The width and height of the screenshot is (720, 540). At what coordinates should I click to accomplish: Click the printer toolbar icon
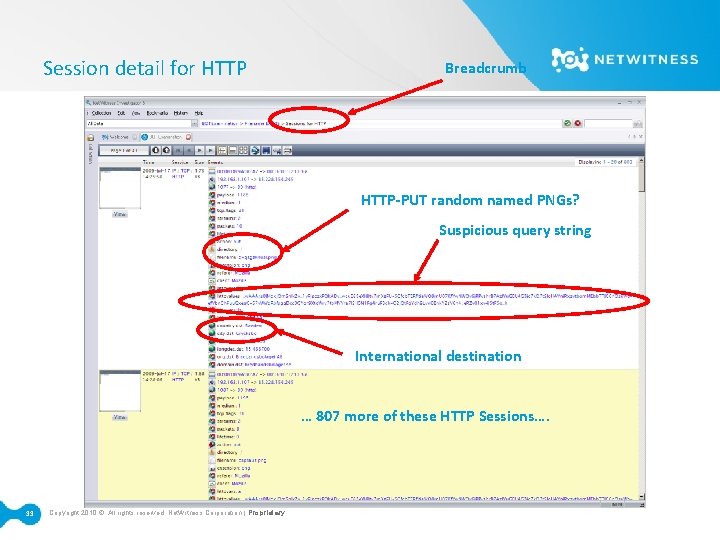[287, 150]
